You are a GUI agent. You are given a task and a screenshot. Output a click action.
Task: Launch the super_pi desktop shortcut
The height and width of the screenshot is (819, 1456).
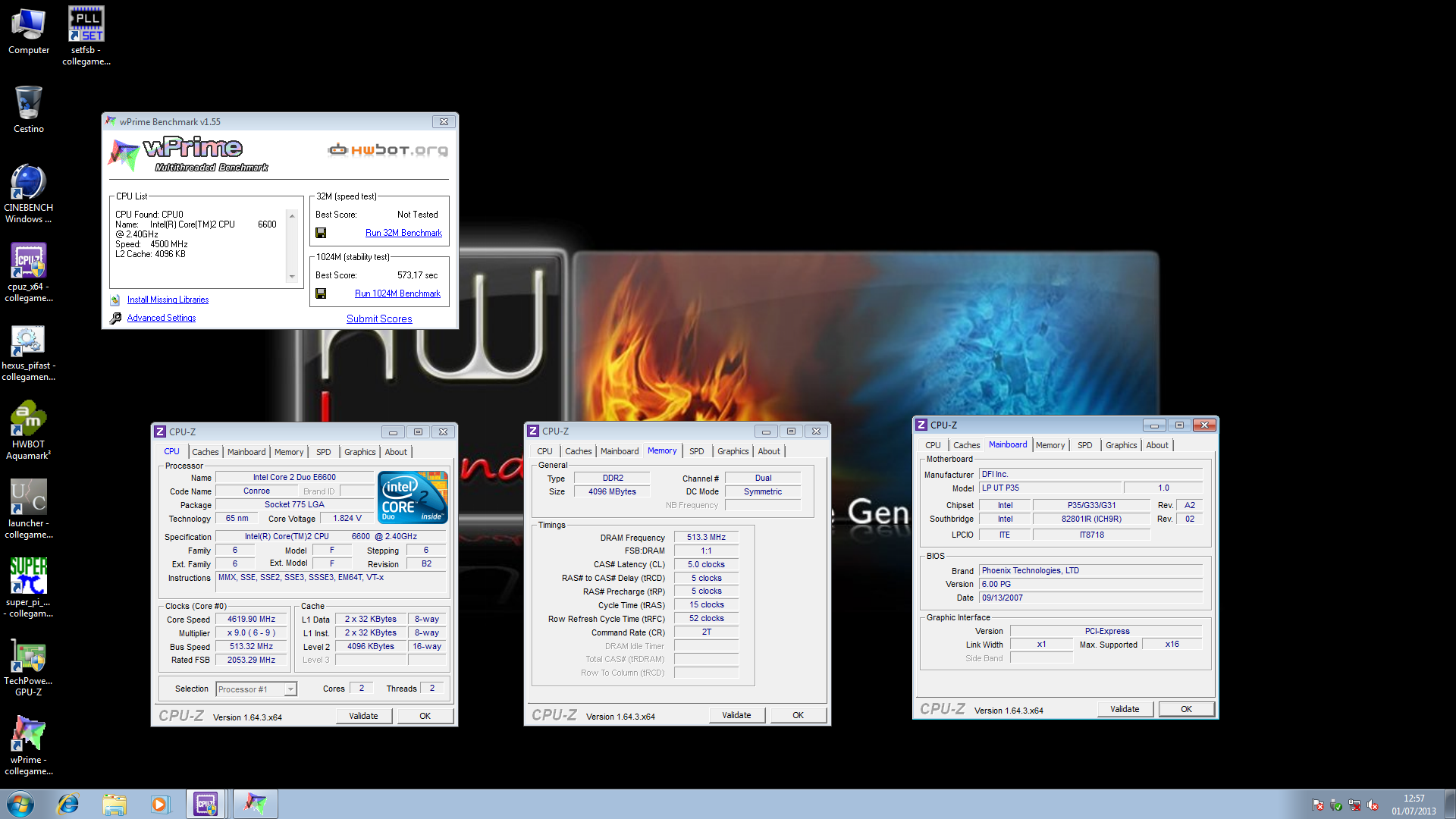point(29,588)
